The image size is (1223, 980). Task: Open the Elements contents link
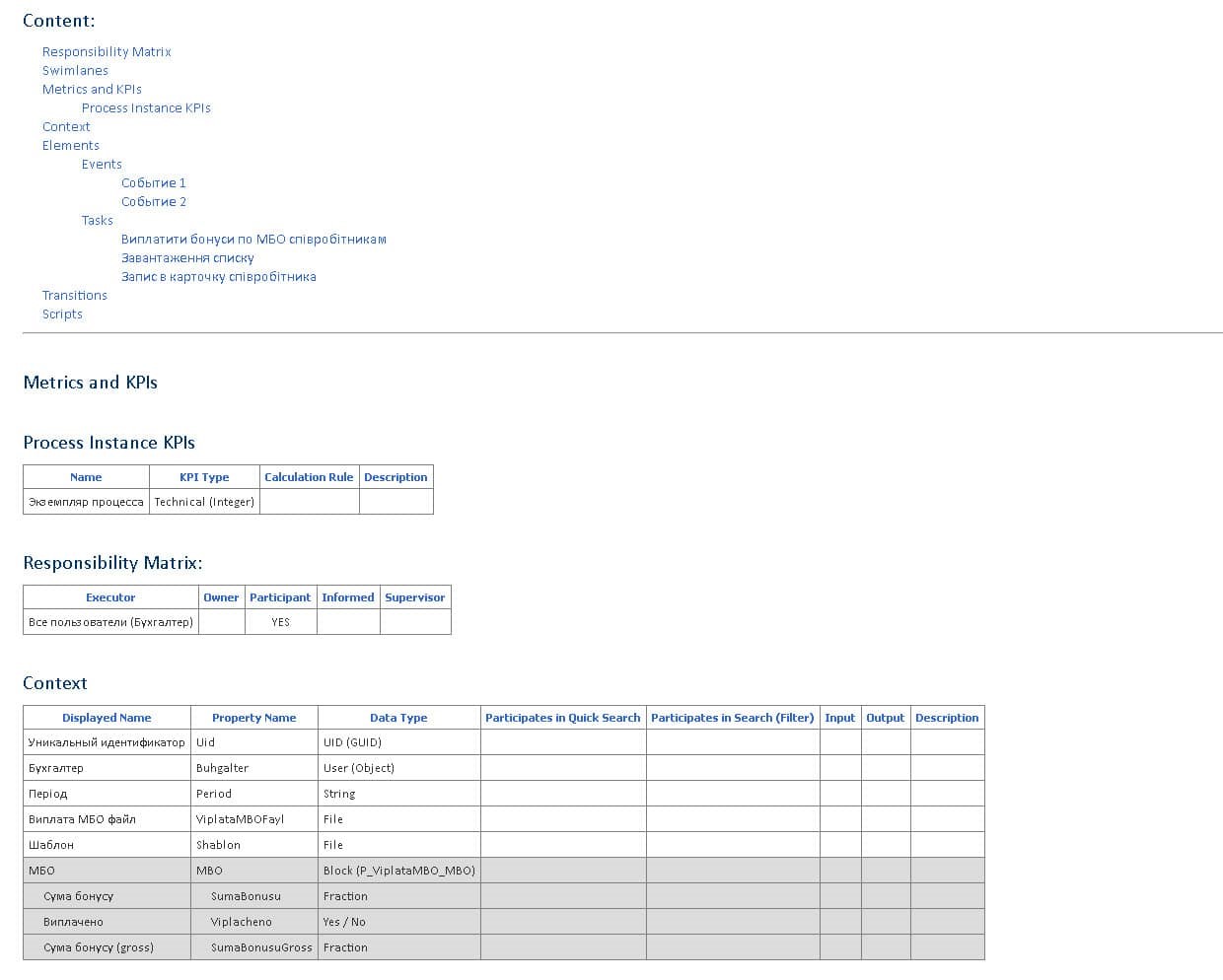click(x=71, y=145)
